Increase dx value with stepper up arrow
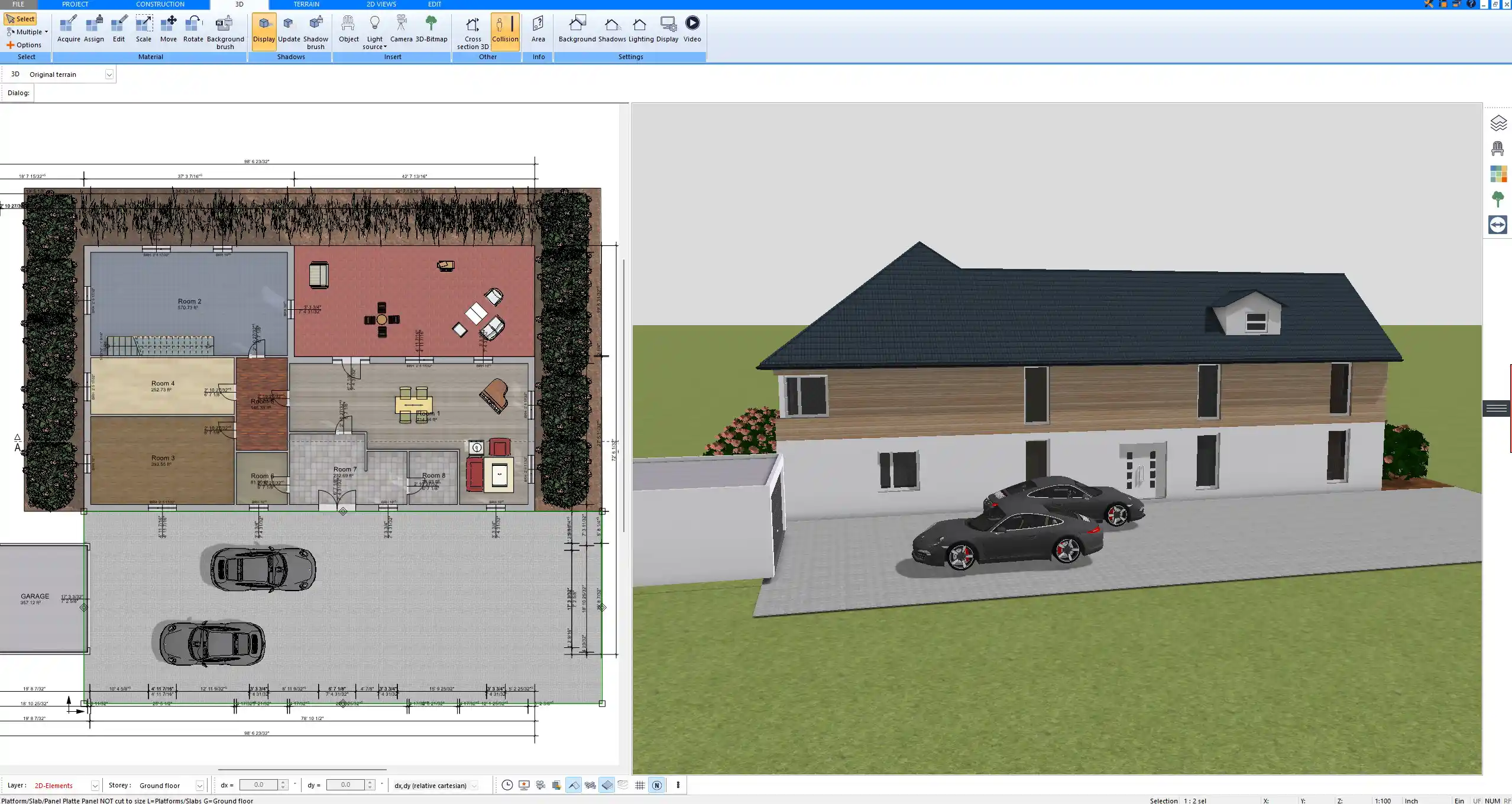This screenshot has height=804, width=1512. [x=283, y=782]
